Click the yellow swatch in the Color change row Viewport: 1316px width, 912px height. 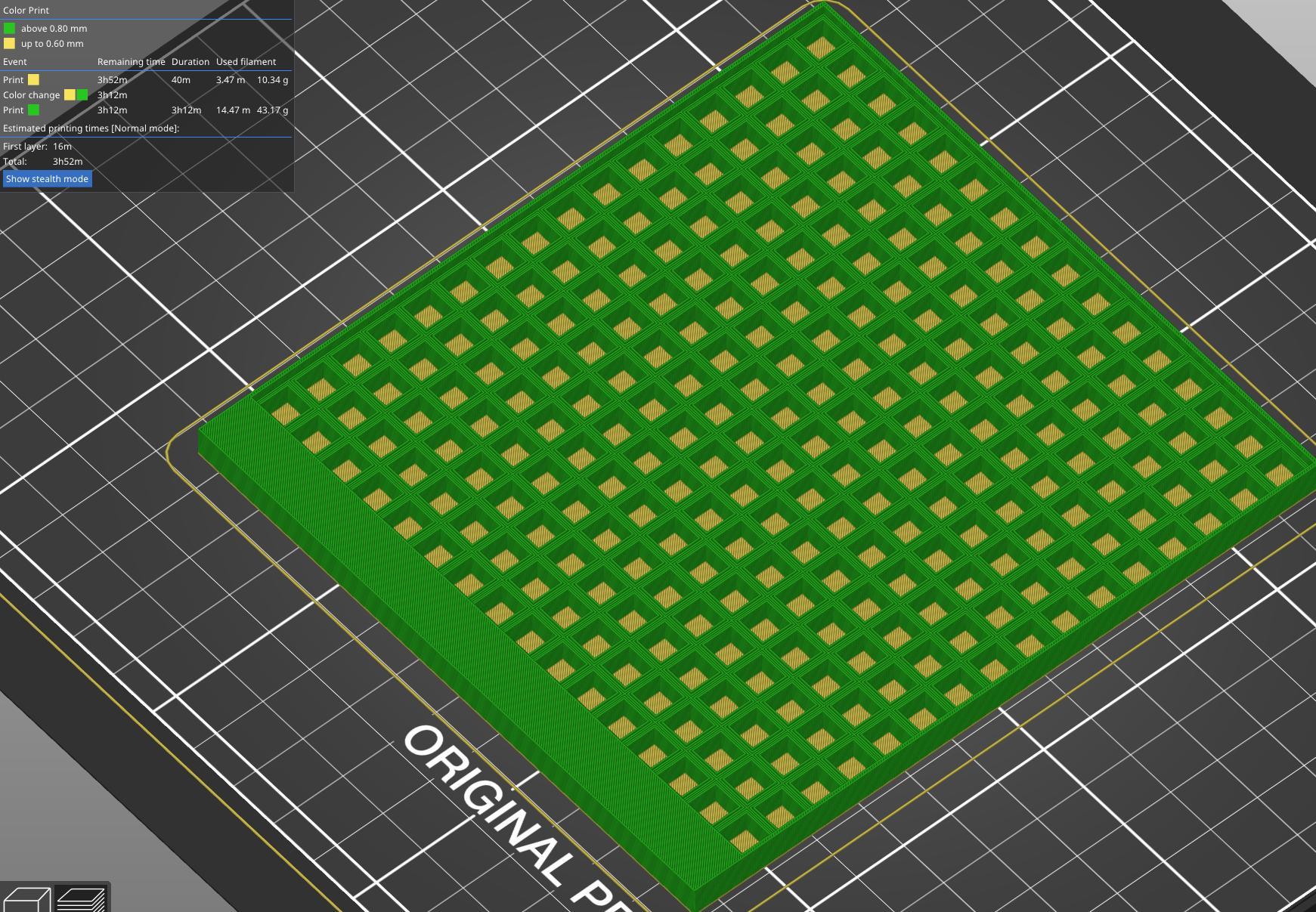pyautogui.click(x=70, y=94)
